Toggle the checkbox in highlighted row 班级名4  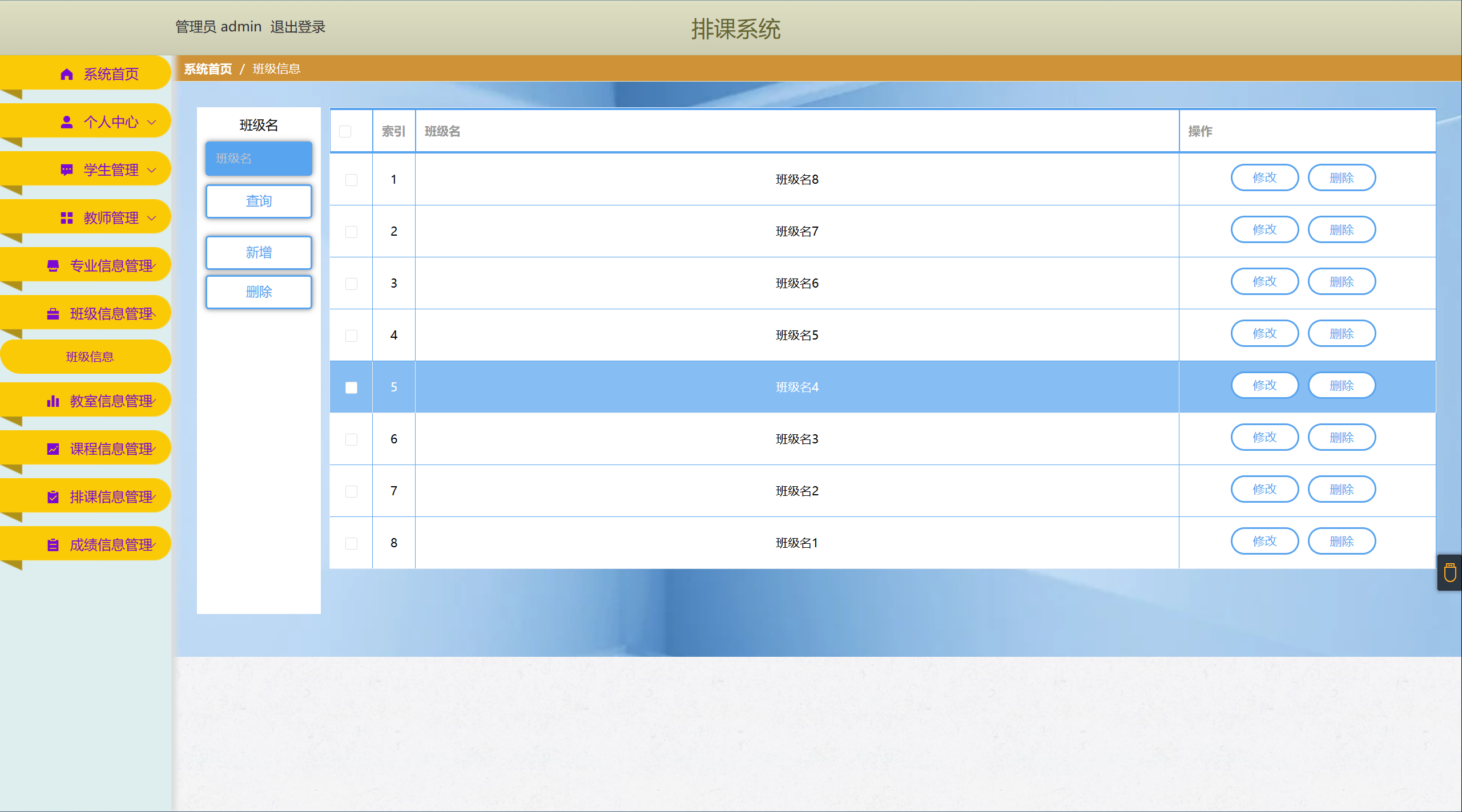click(352, 387)
